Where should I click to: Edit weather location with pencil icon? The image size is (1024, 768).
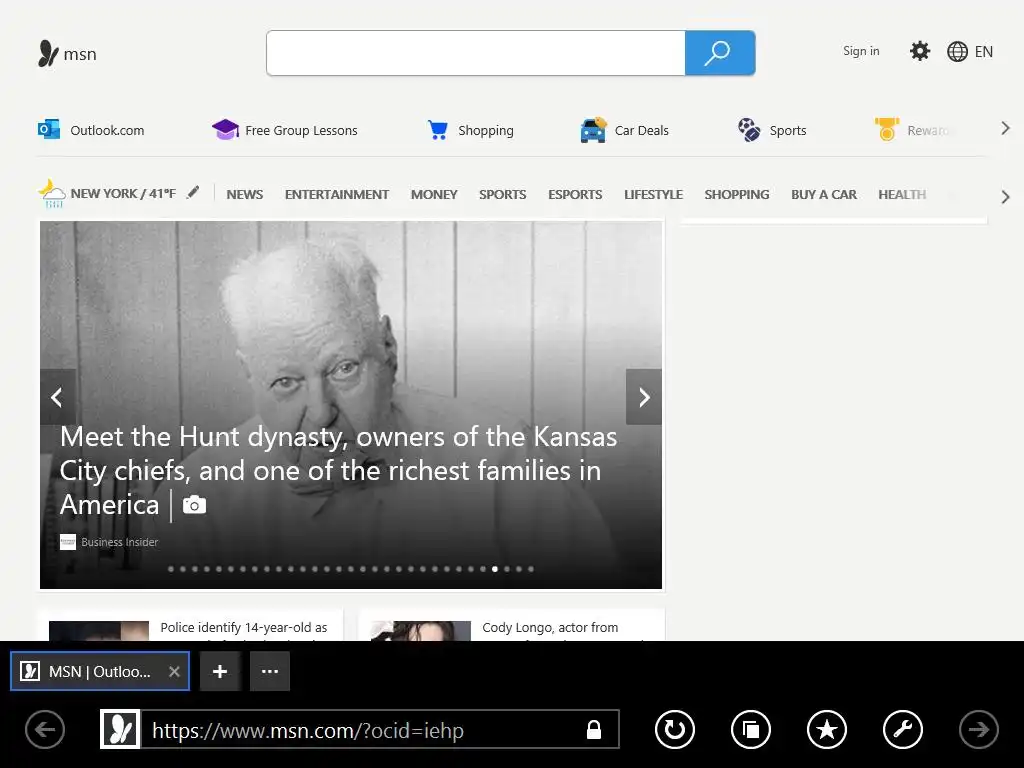click(193, 193)
